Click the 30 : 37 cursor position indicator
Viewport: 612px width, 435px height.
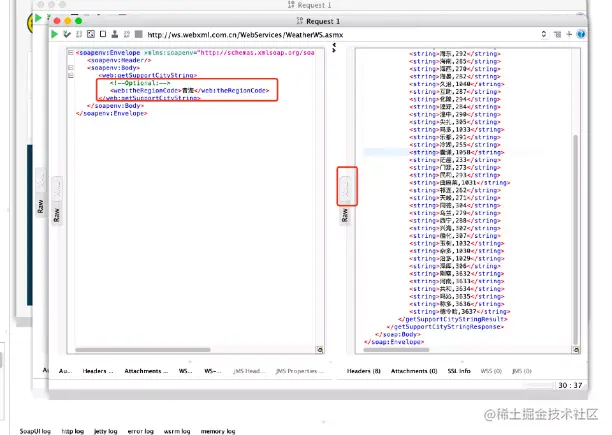[x=570, y=385]
